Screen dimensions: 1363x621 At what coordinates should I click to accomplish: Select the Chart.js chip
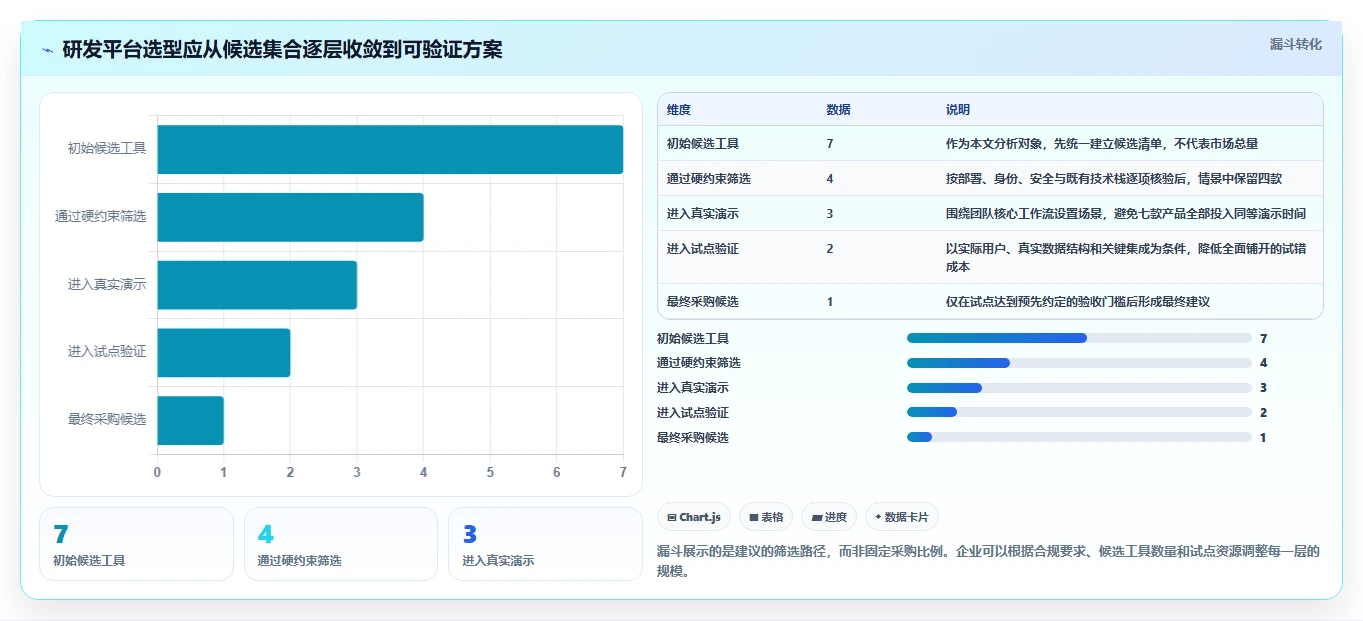click(694, 517)
